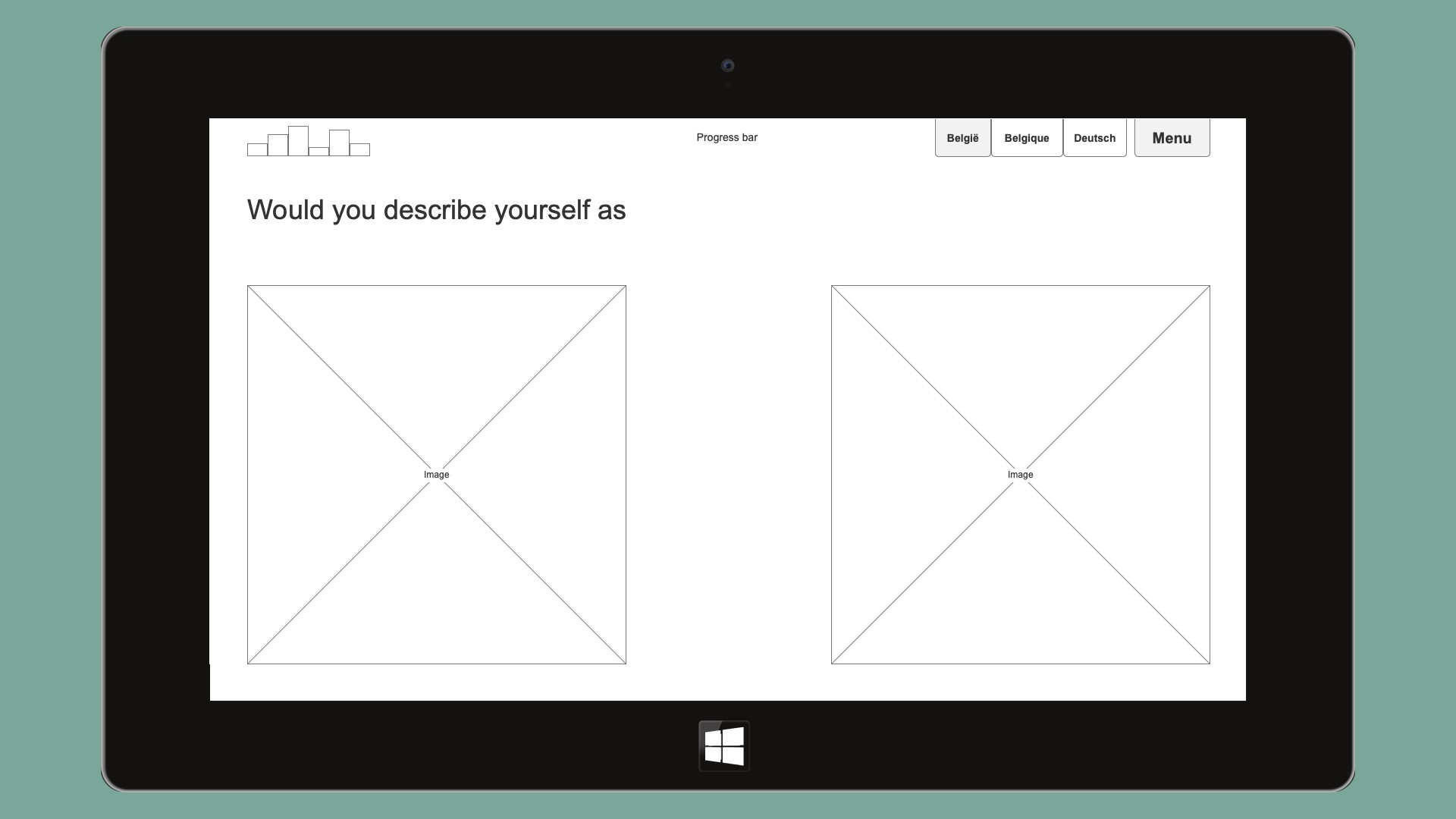The image size is (1456, 819).
Task: Select the right image answer option
Action: (x=1020, y=379)
